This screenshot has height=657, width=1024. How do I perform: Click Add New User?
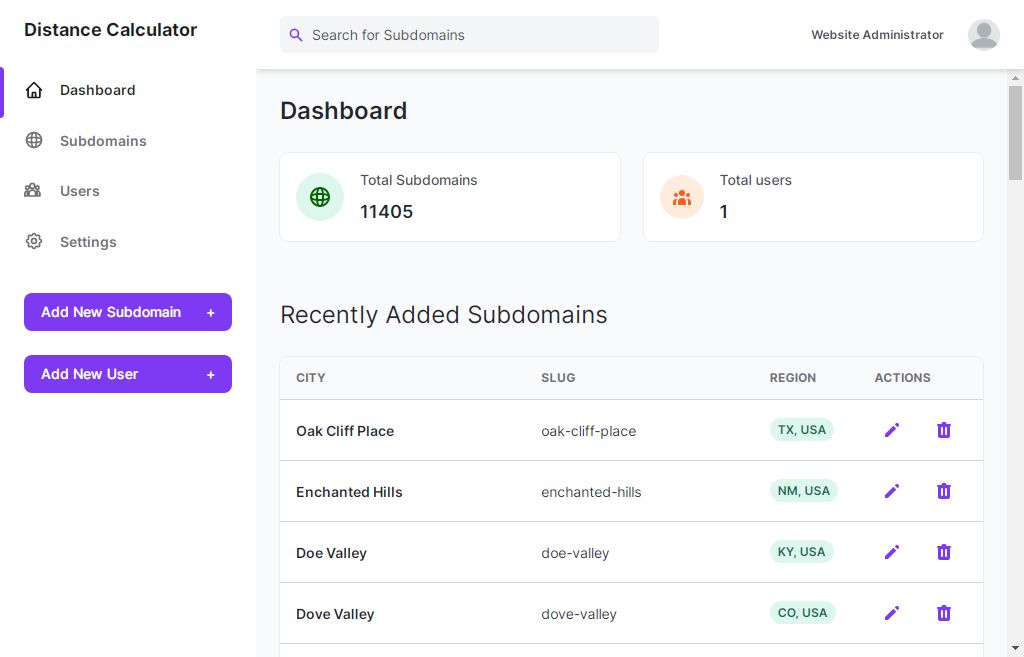[127, 374]
